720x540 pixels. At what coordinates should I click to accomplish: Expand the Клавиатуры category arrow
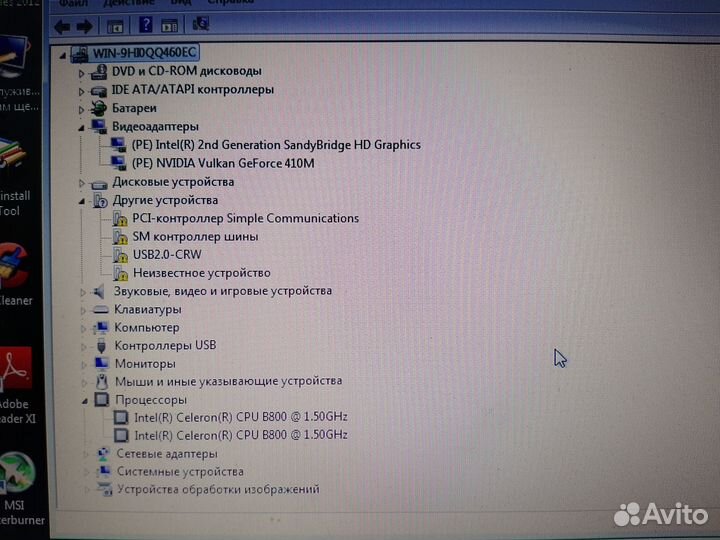[x=83, y=311]
